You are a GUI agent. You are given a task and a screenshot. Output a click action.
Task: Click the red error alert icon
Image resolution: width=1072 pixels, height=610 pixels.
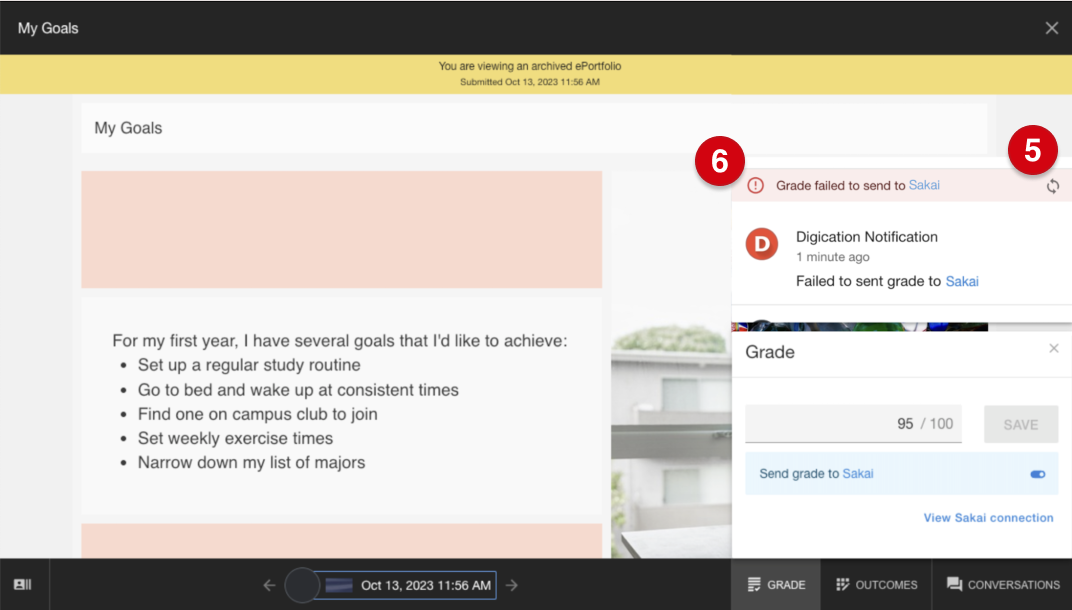click(x=755, y=185)
